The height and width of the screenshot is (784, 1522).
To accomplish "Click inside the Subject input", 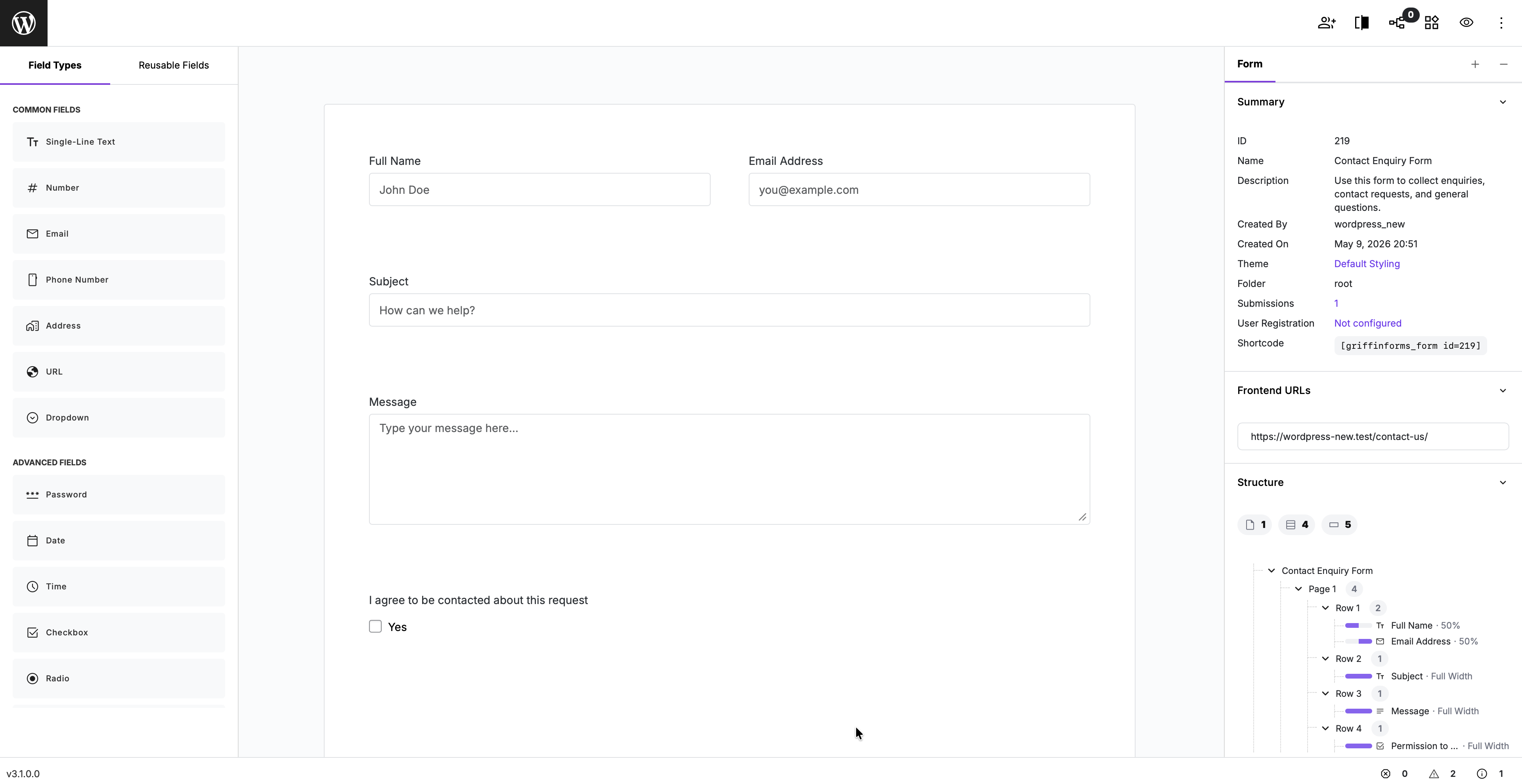I will (x=729, y=310).
